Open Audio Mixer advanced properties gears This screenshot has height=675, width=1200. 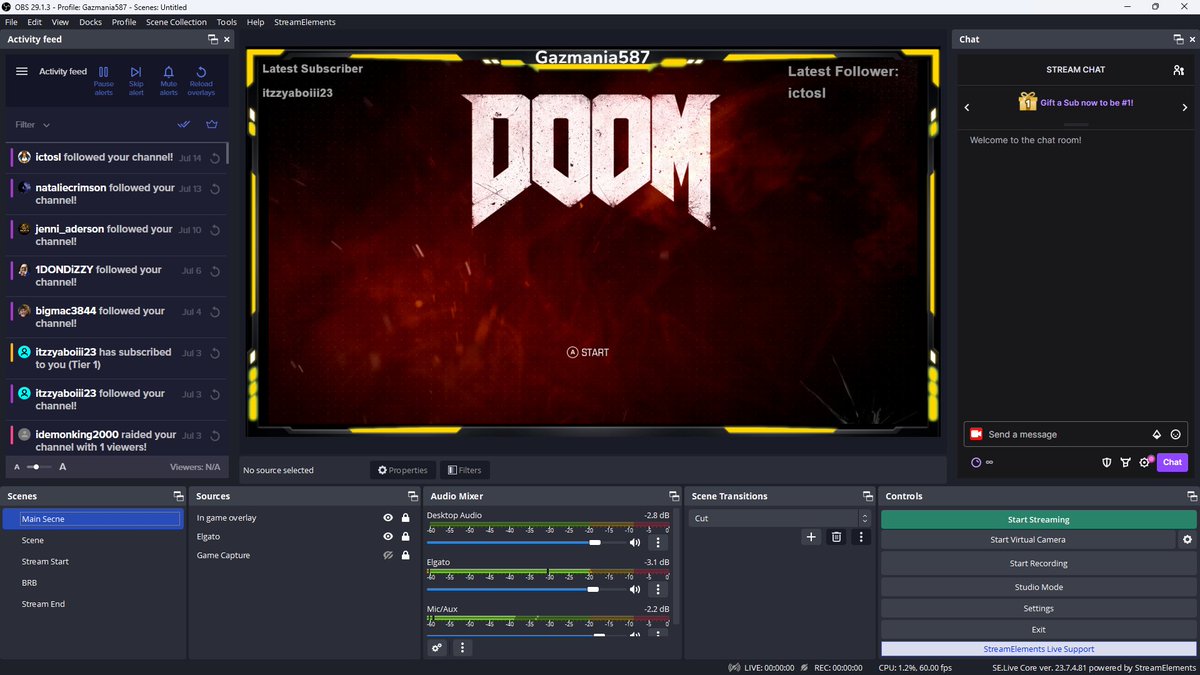tap(437, 647)
